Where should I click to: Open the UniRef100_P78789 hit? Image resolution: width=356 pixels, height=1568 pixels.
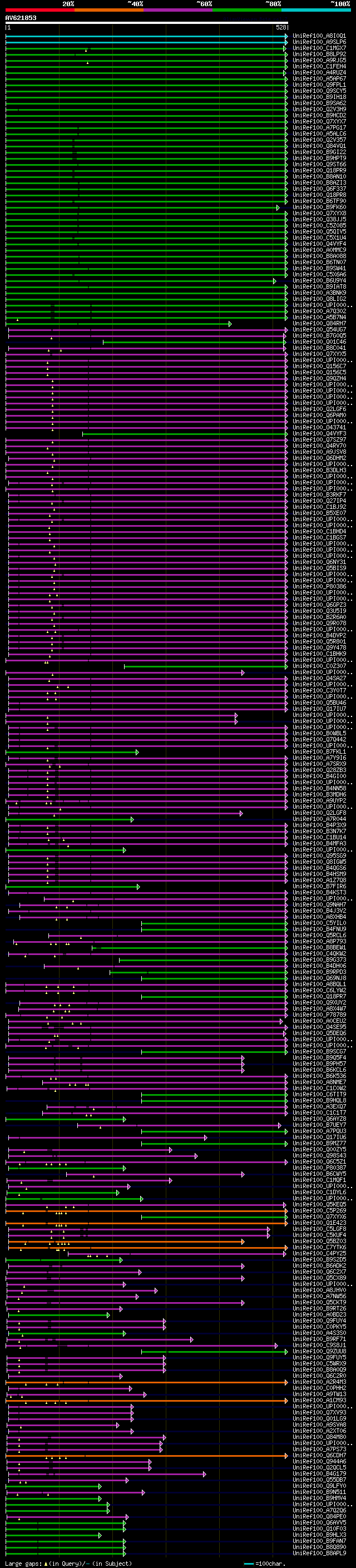[319, 1015]
